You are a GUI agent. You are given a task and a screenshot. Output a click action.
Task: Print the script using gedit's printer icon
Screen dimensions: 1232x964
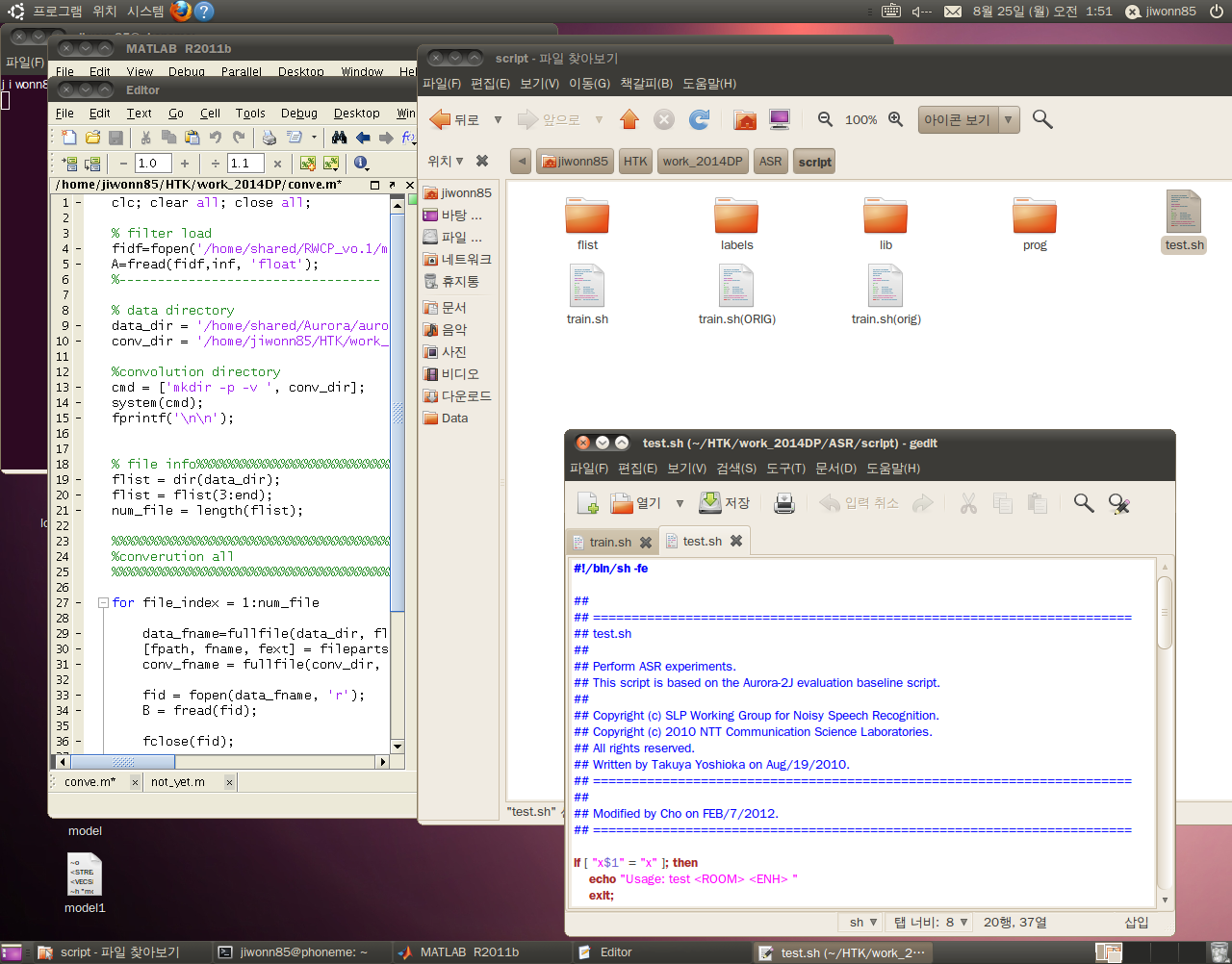tap(783, 502)
